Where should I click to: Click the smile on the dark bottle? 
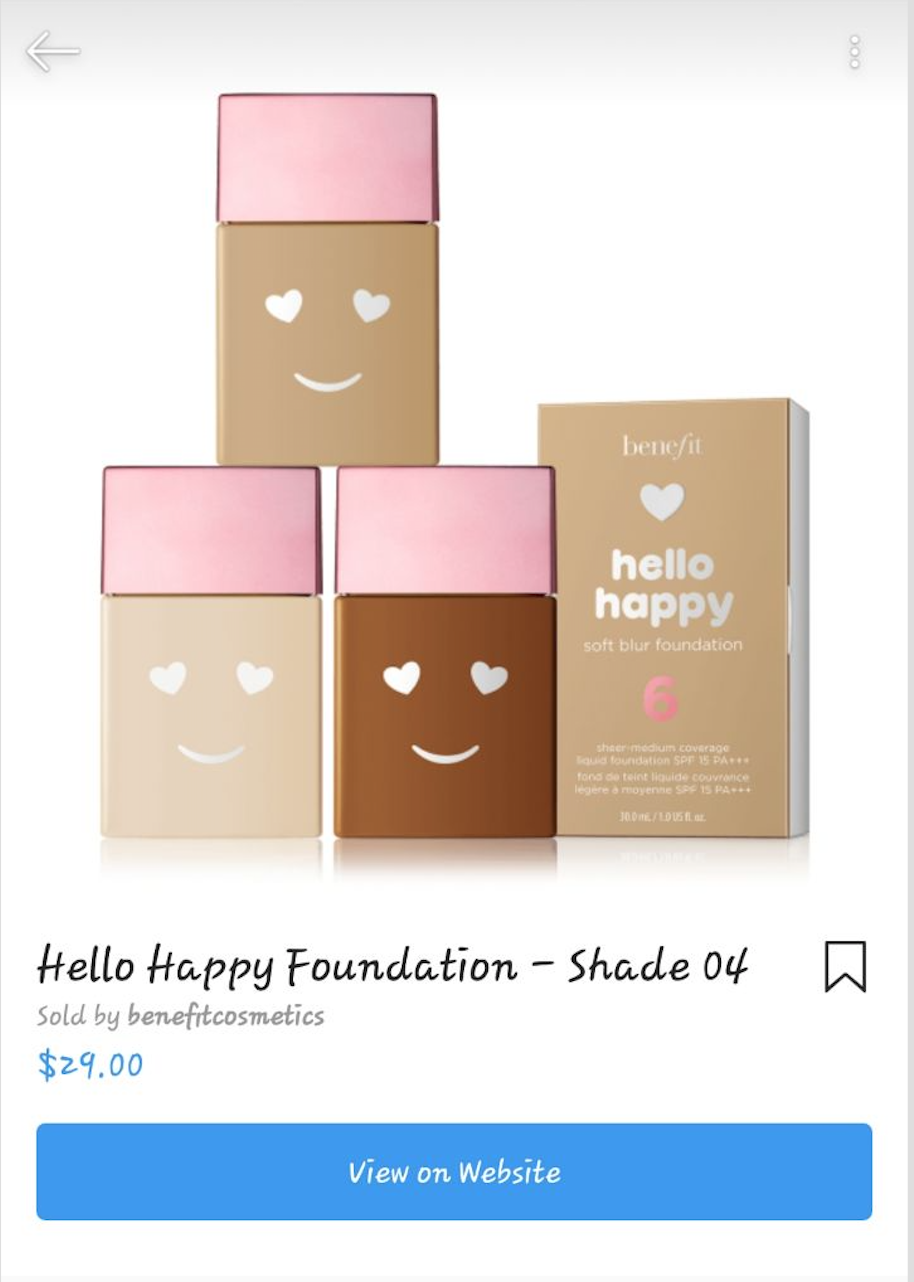(x=445, y=753)
